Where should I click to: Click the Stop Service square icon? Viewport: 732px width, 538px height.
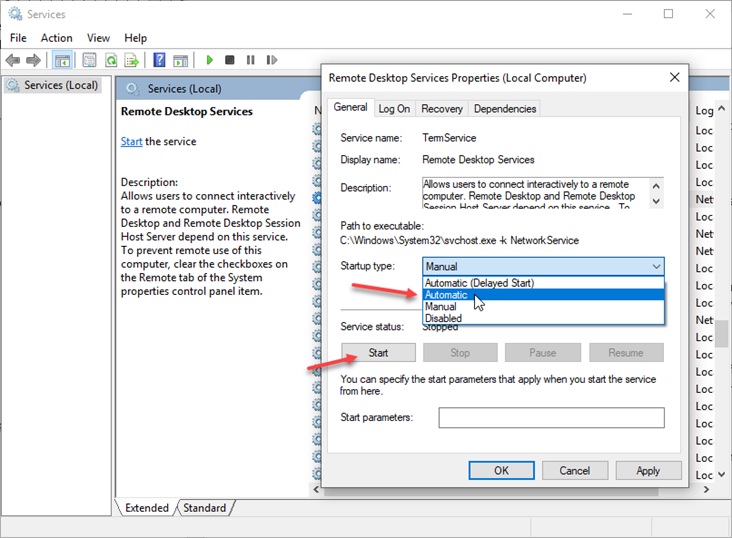[x=229, y=60]
